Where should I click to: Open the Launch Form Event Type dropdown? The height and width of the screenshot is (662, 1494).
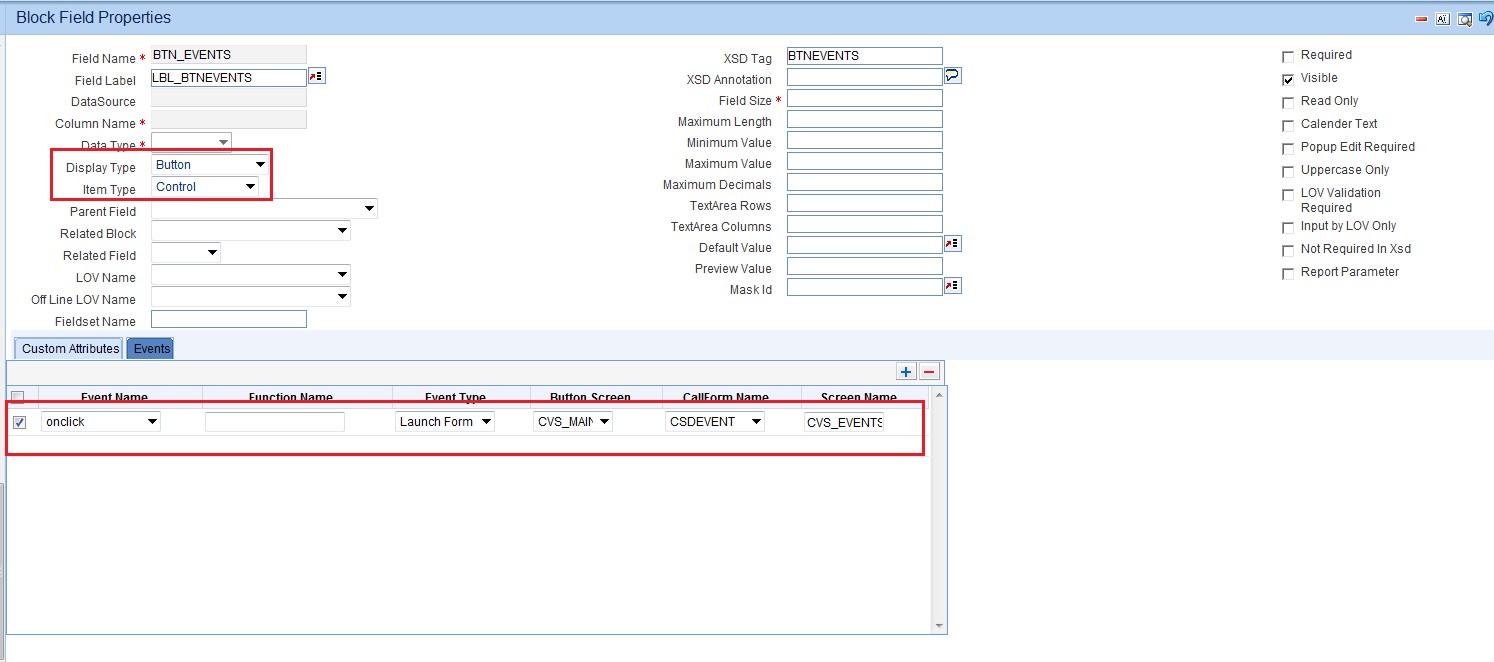pos(445,422)
